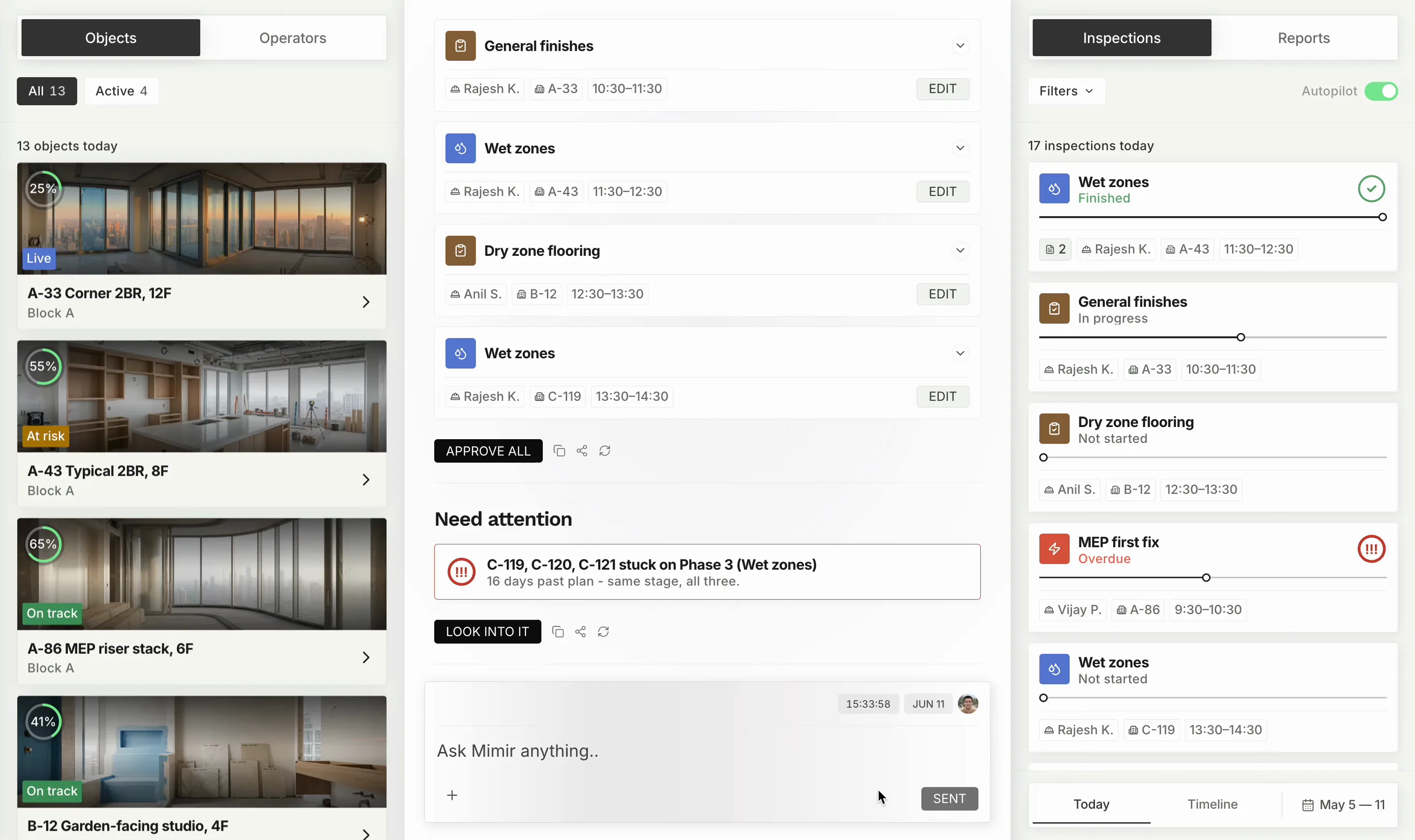Switch to the Operators tab
This screenshot has height=840, width=1415.
[x=293, y=38]
